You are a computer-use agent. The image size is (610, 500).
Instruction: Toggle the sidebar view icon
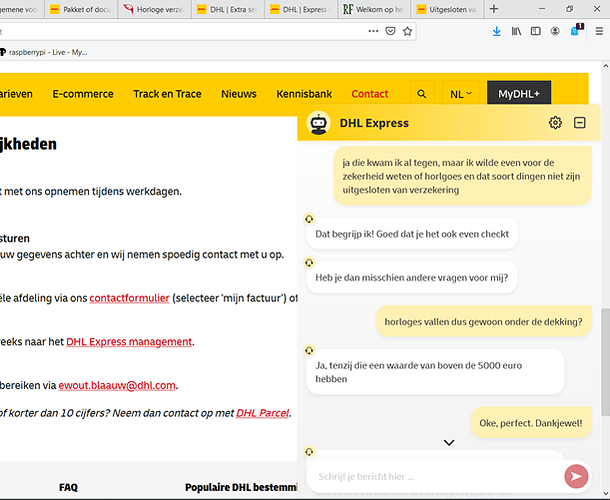click(x=536, y=31)
